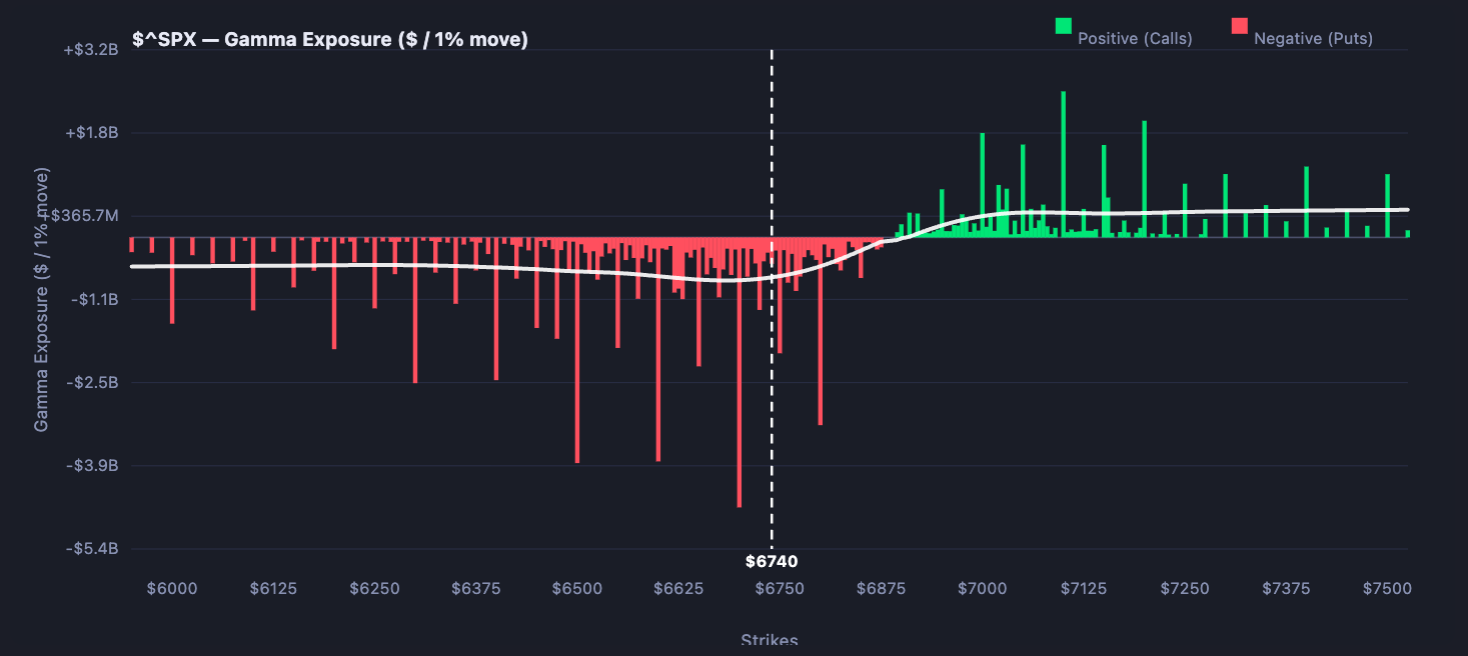Click the $7375 strike axis label

1286,588
